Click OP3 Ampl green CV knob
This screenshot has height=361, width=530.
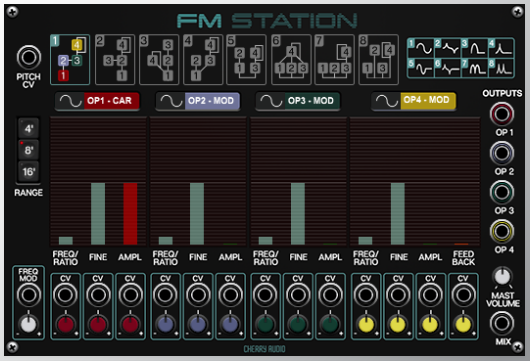coord(330,324)
